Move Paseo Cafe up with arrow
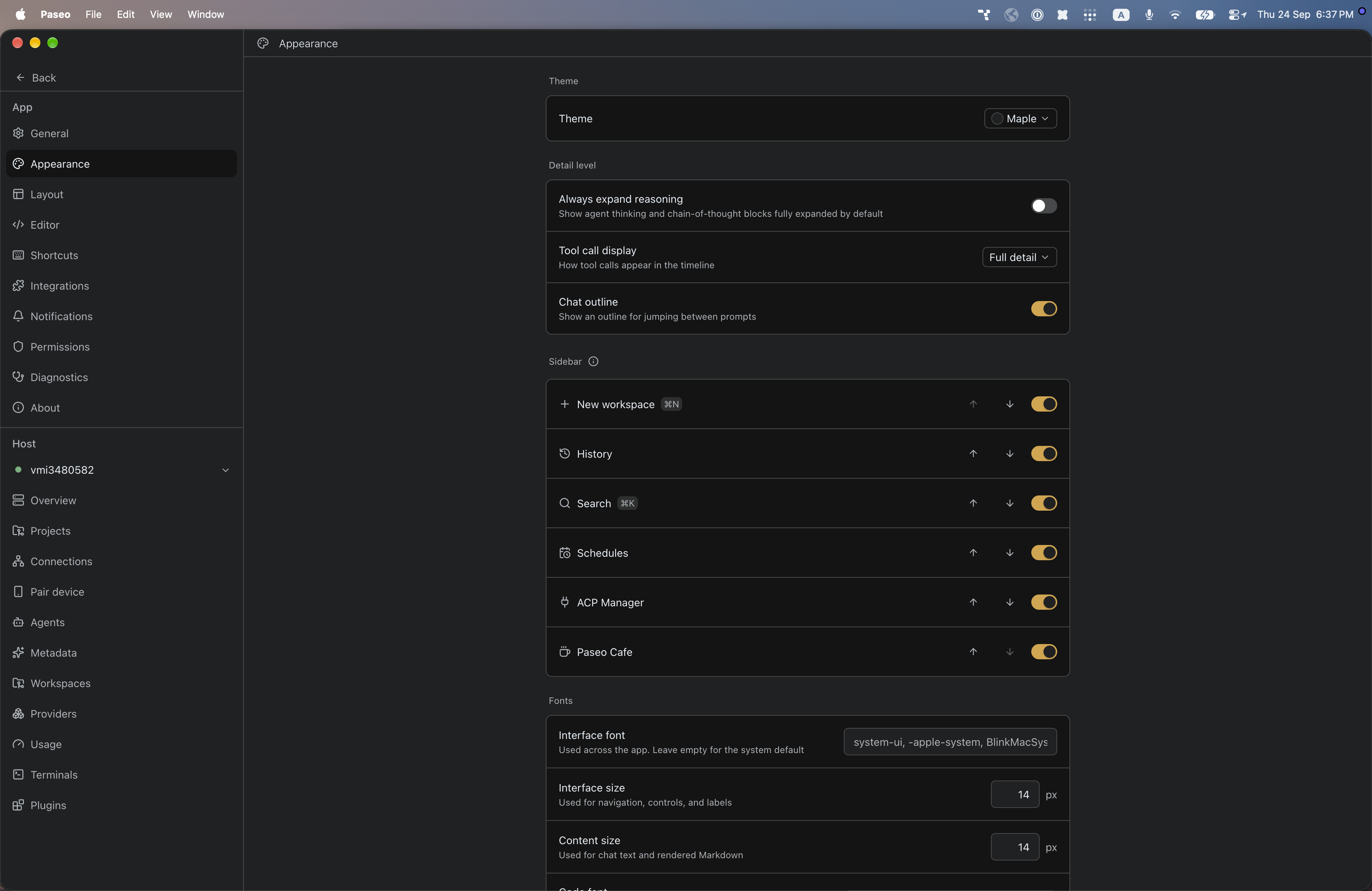 click(x=973, y=652)
